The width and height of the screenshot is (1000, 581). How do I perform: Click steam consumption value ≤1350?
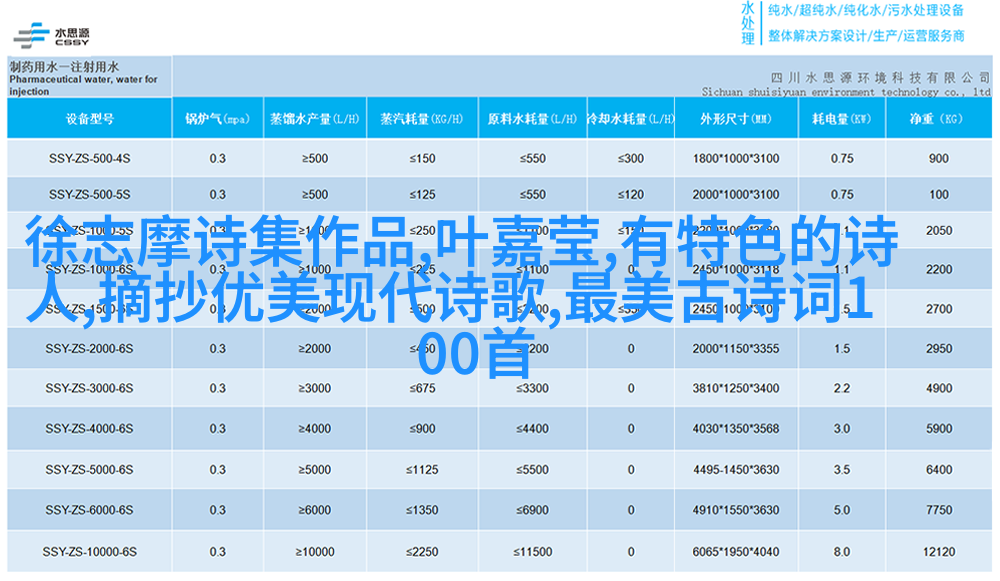pyautogui.click(x=422, y=510)
